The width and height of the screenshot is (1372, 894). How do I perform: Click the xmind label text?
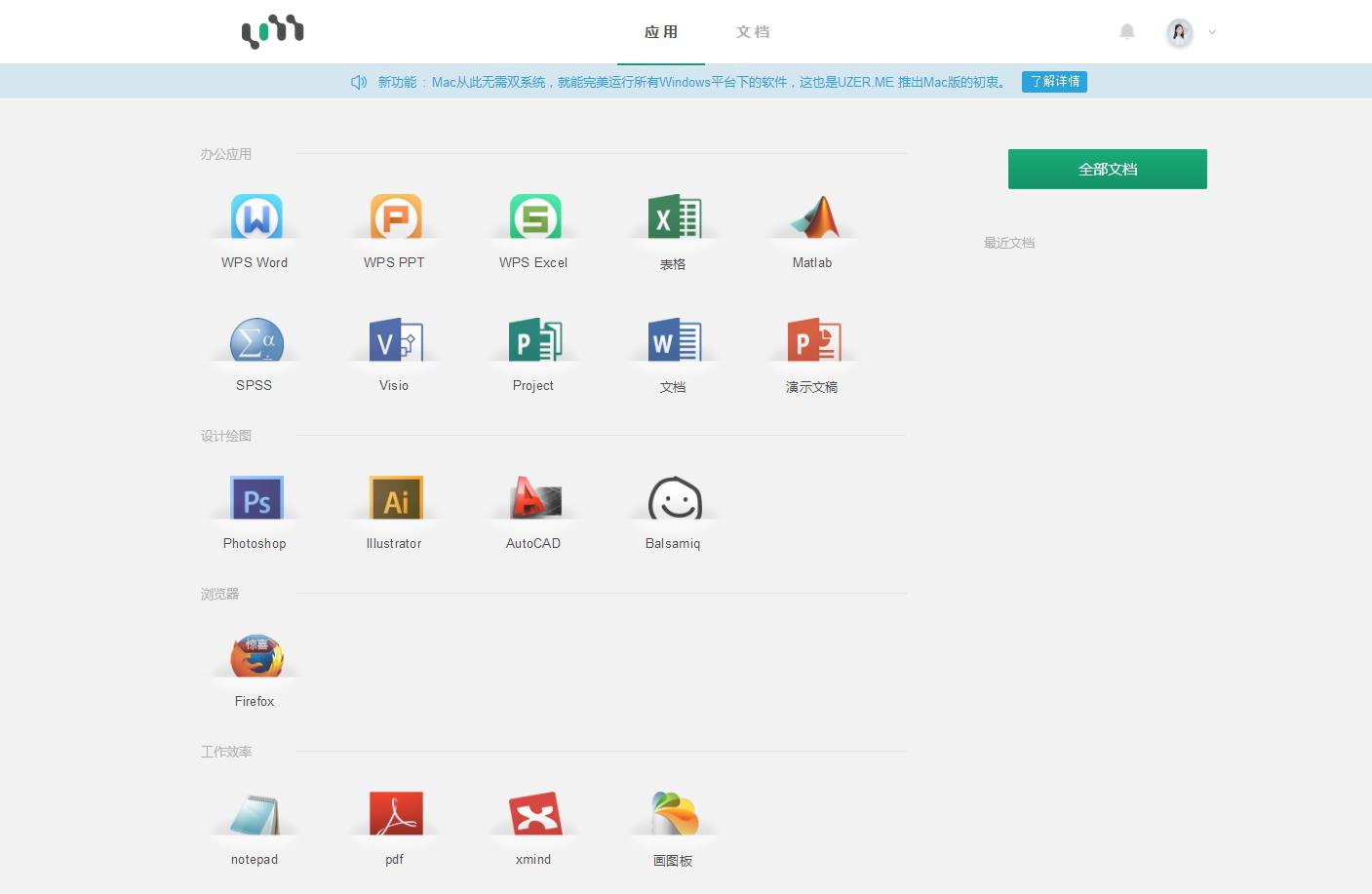(533, 859)
